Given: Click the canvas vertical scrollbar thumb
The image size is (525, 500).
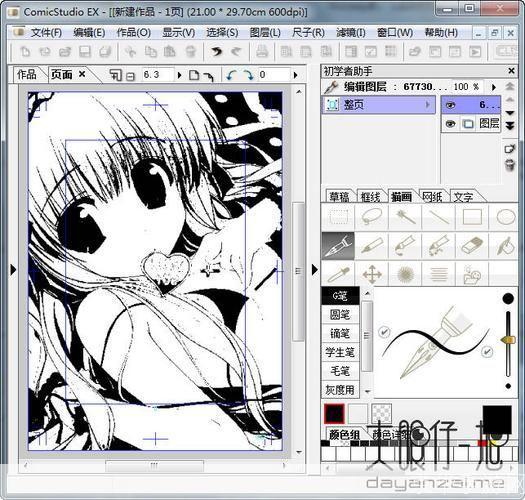Looking at the screenshot, I should (298, 271).
